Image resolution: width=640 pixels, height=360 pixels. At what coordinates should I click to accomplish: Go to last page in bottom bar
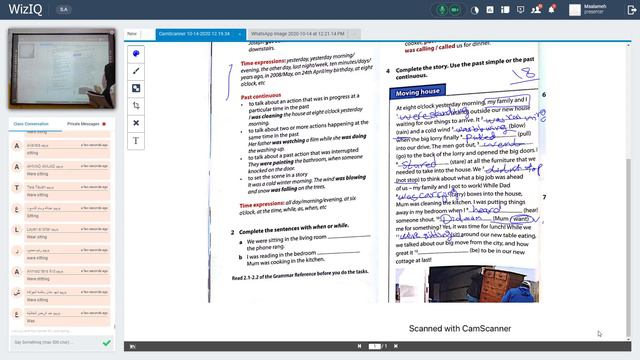pyautogui.click(x=396, y=346)
